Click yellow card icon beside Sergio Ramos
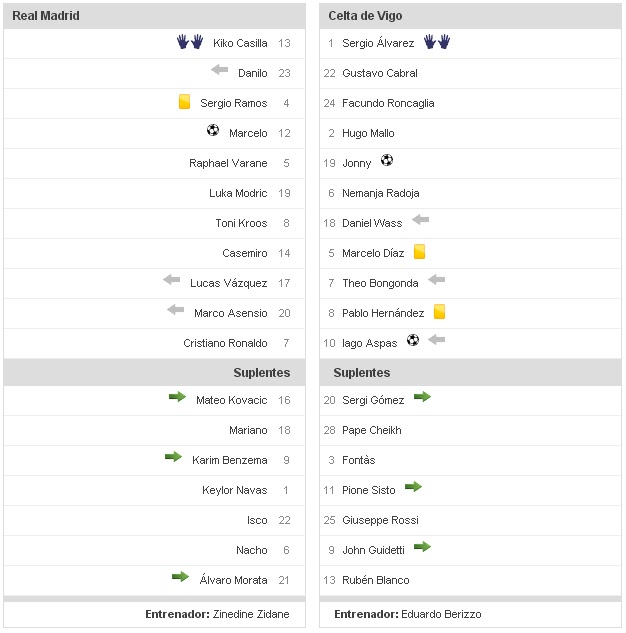The width and height of the screenshot is (626, 633). pos(184,102)
